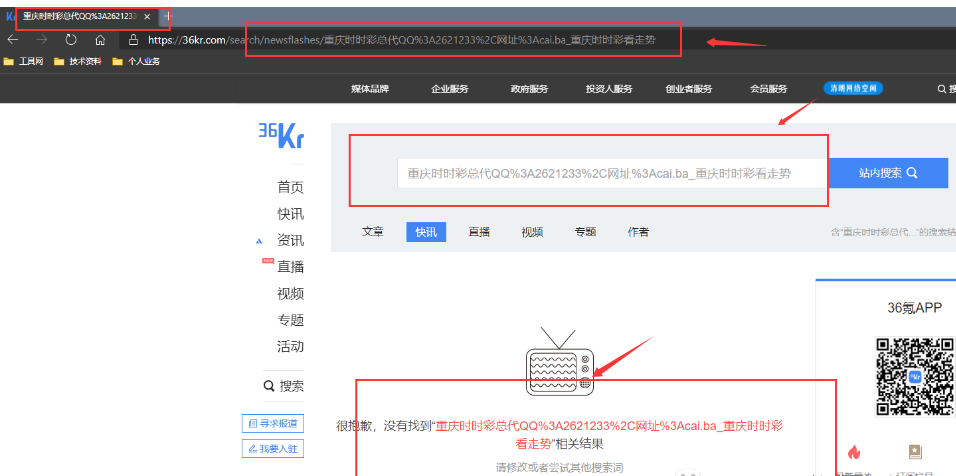Viewport: 956px width, 476px height.
Task: Click the sidebar 搜索 magnifier entry
Action: point(284,386)
